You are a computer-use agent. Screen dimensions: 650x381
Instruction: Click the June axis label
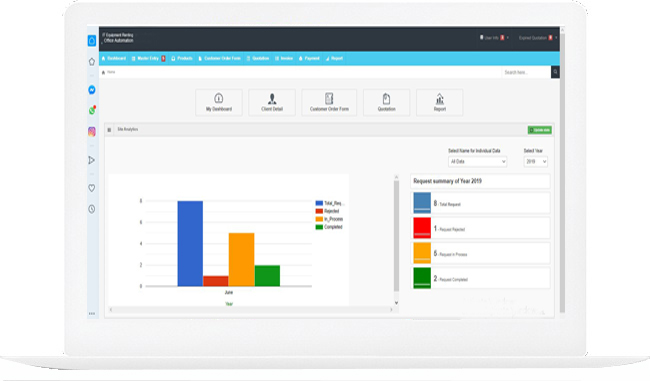pos(229,292)
